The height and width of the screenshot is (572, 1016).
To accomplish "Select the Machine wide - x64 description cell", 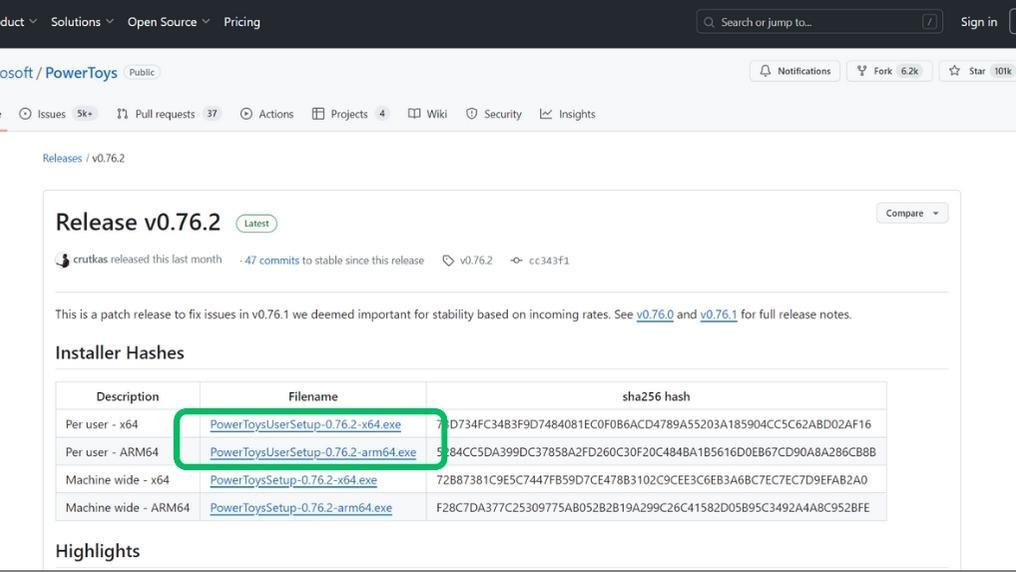I will tap(128, 480).
